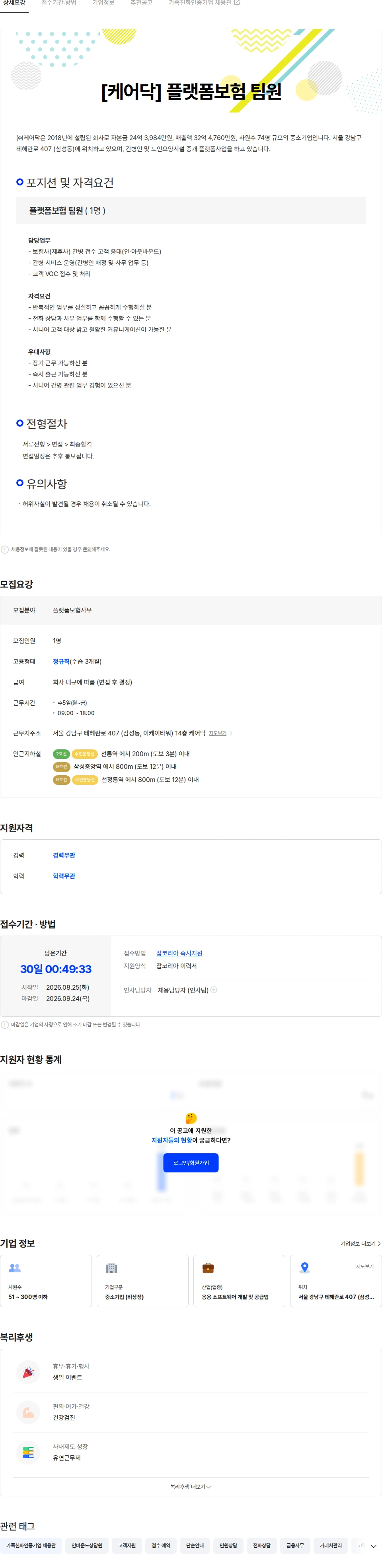Screen dimensions: 382x1568
Task: Click 응용 소프트웨어 개발 및 공급업 industry value
Action: (x=236, y=1297)
